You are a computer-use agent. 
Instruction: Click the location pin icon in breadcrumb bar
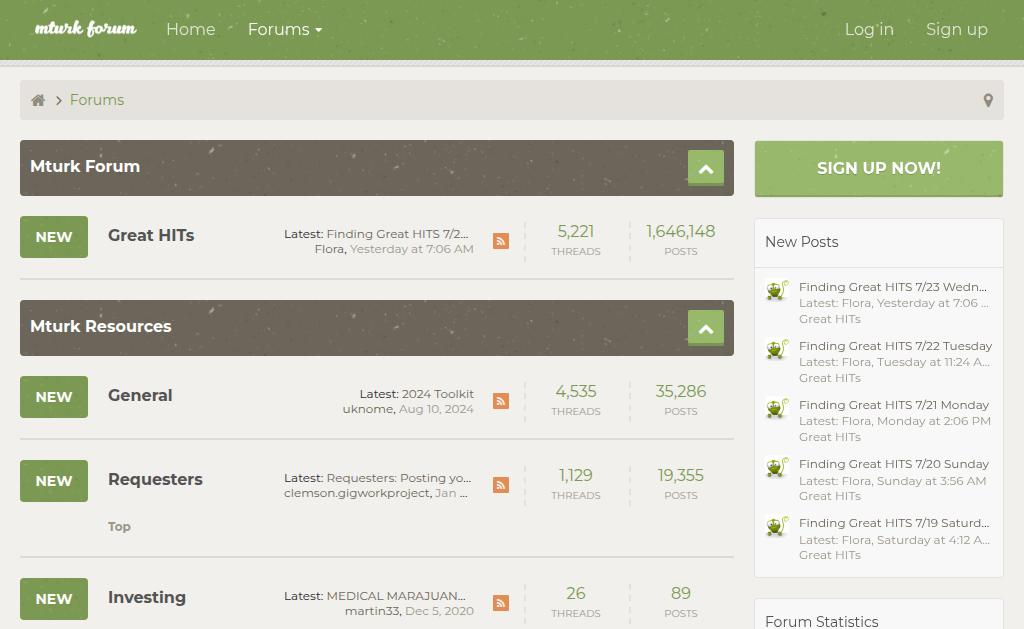coord(988,100)
